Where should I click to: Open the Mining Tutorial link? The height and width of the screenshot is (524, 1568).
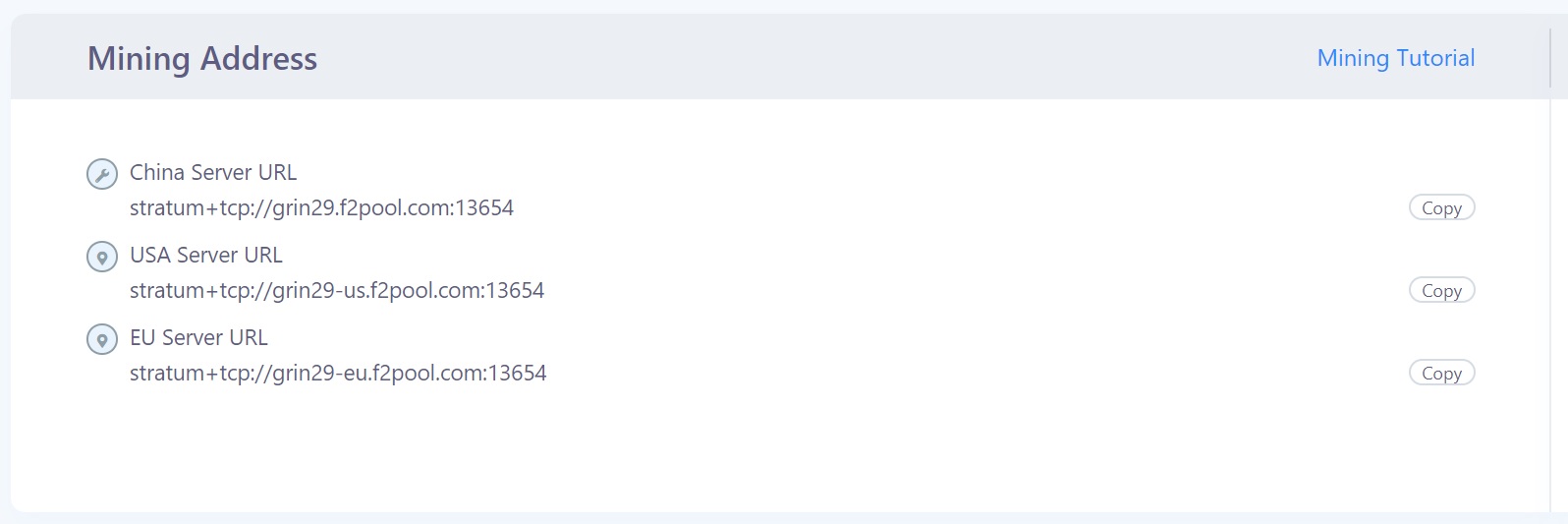1395,58
